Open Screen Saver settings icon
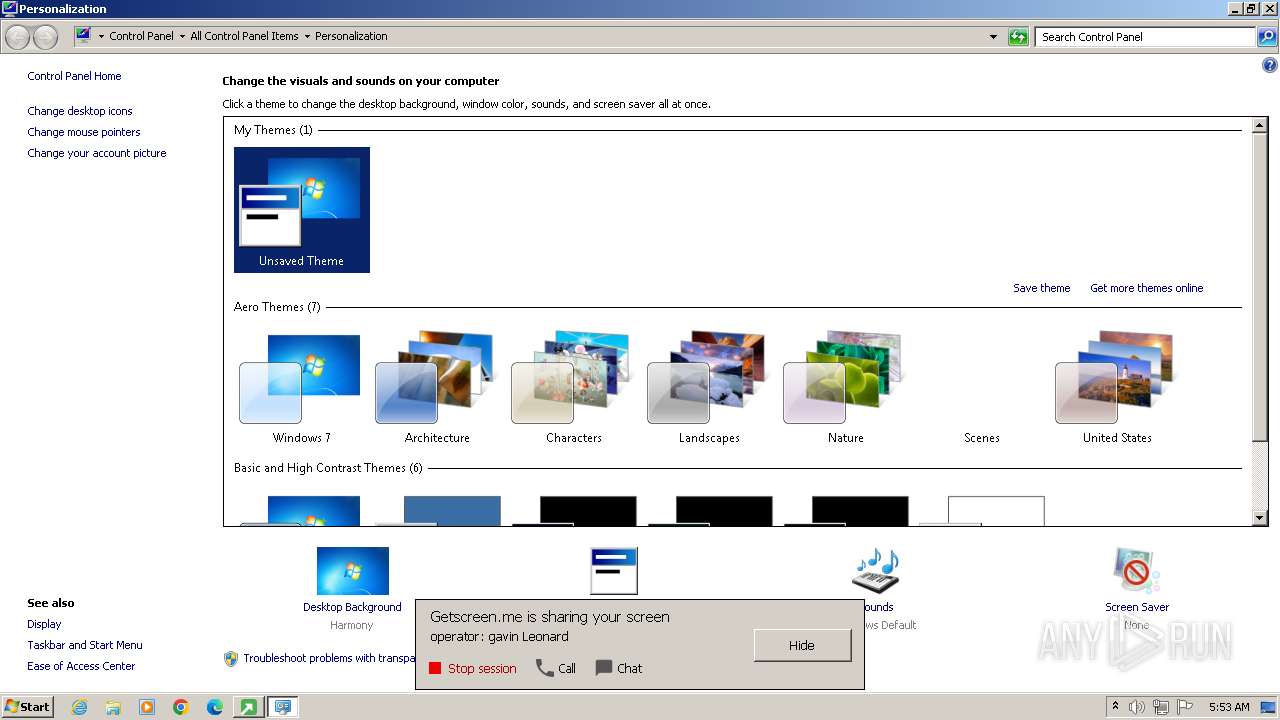Screen dimensions: 1280x720 [x=1137, y=571]
